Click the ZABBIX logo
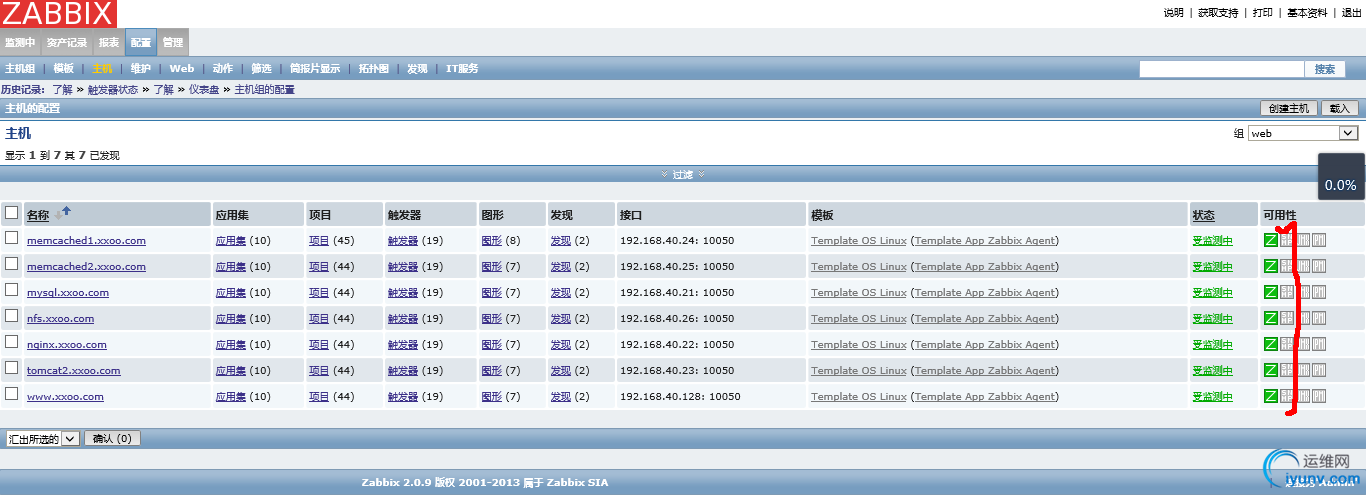 coord(58,13)
